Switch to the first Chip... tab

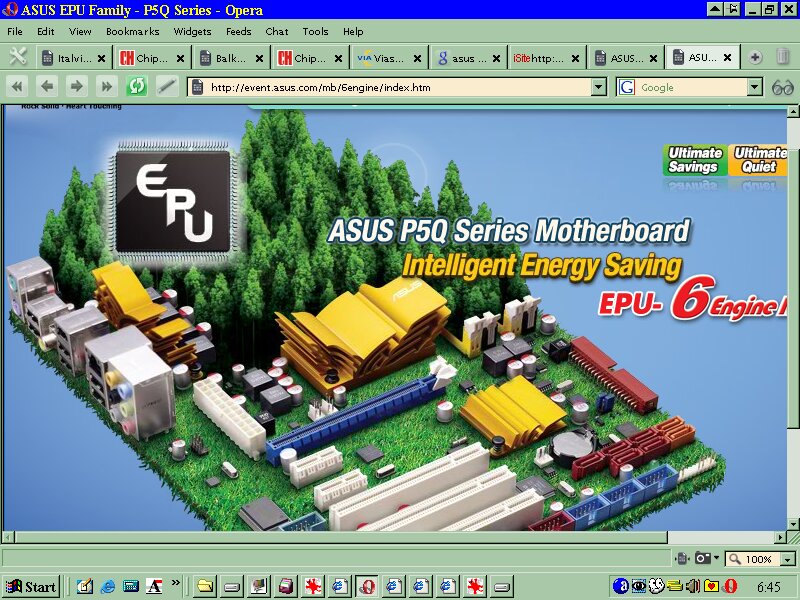(153, 58)
